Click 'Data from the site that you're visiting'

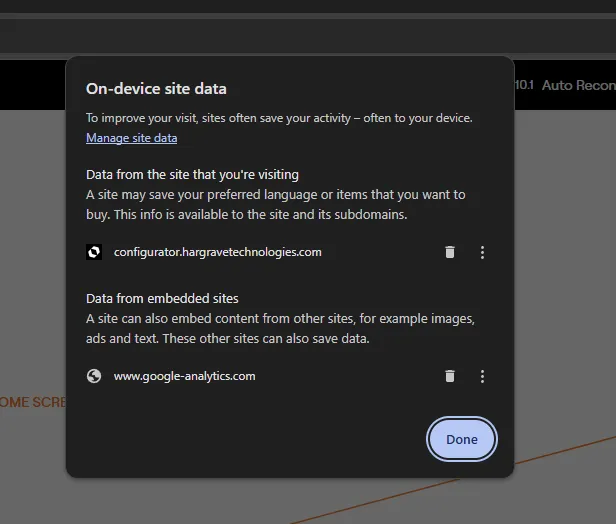192,174
